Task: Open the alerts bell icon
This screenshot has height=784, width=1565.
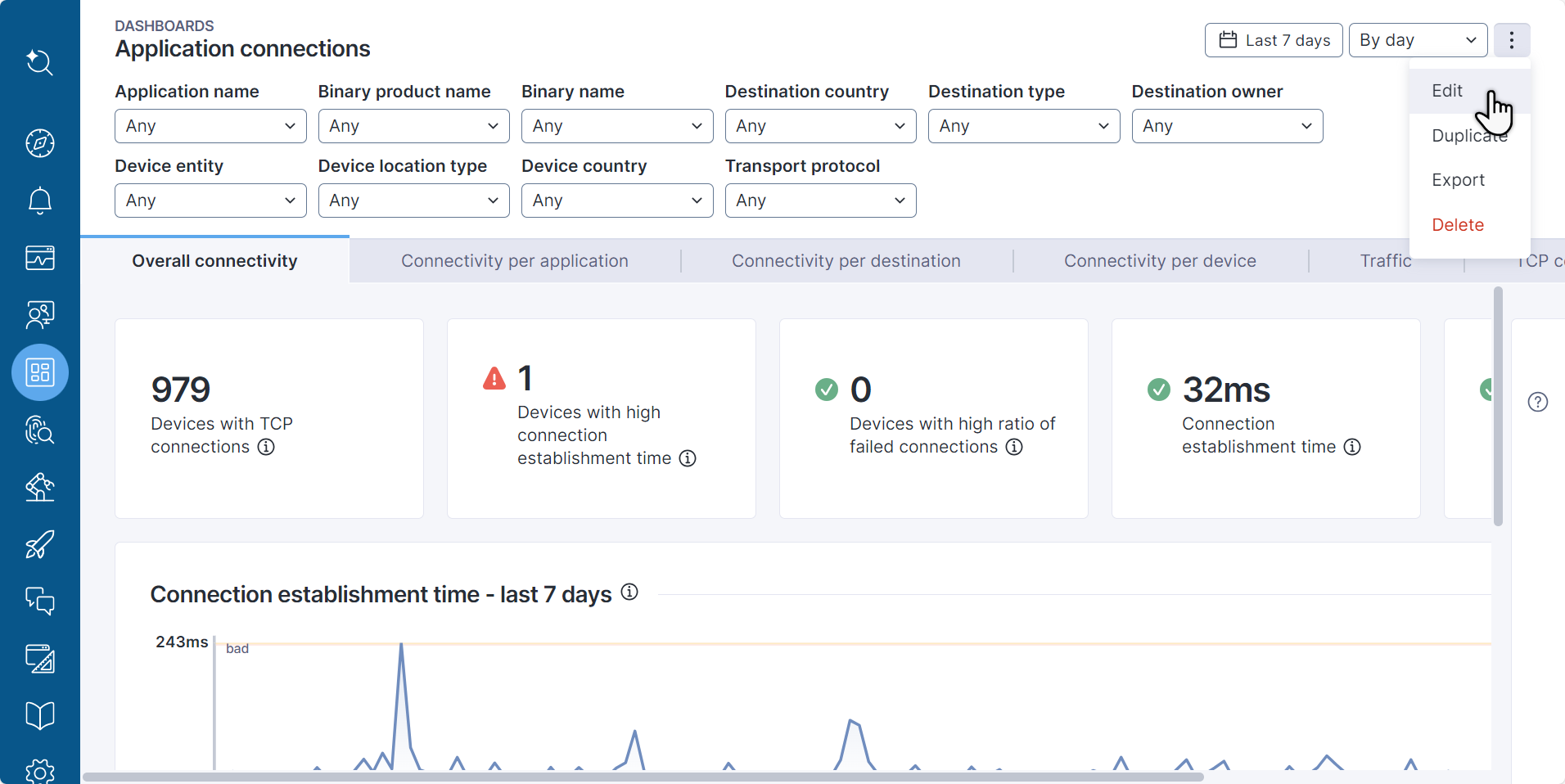Action: [x=39, y=201]
